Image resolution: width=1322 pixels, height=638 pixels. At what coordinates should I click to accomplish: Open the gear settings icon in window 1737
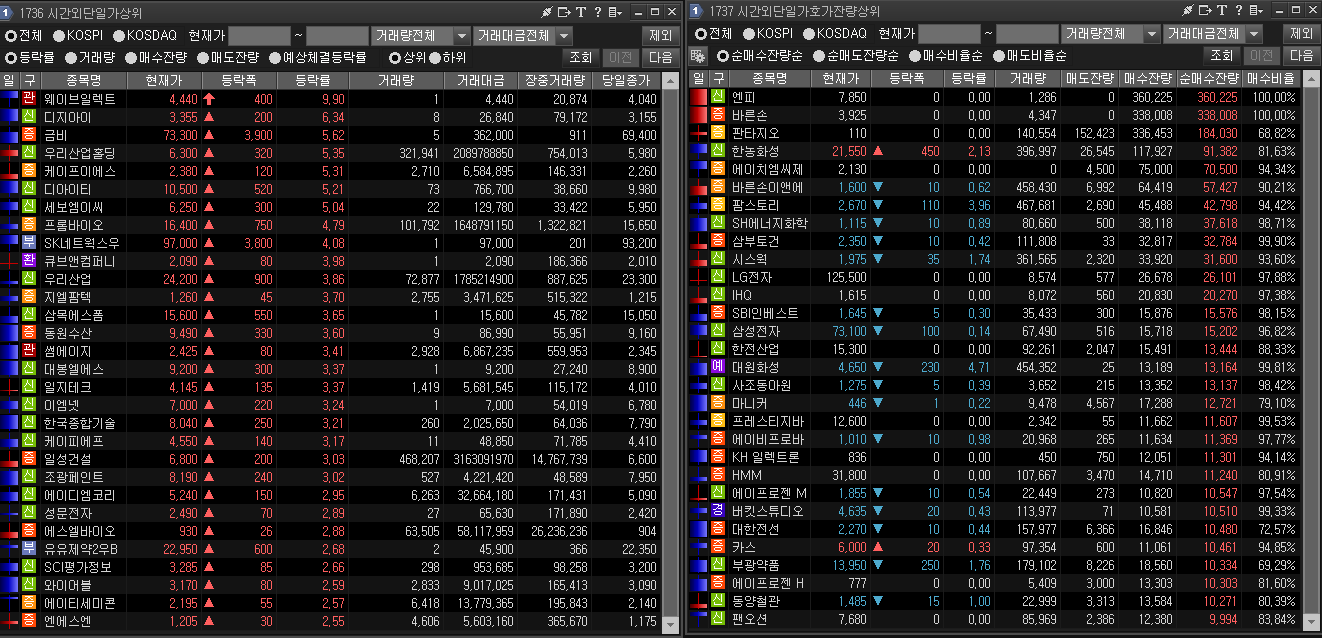pos(700,55)
